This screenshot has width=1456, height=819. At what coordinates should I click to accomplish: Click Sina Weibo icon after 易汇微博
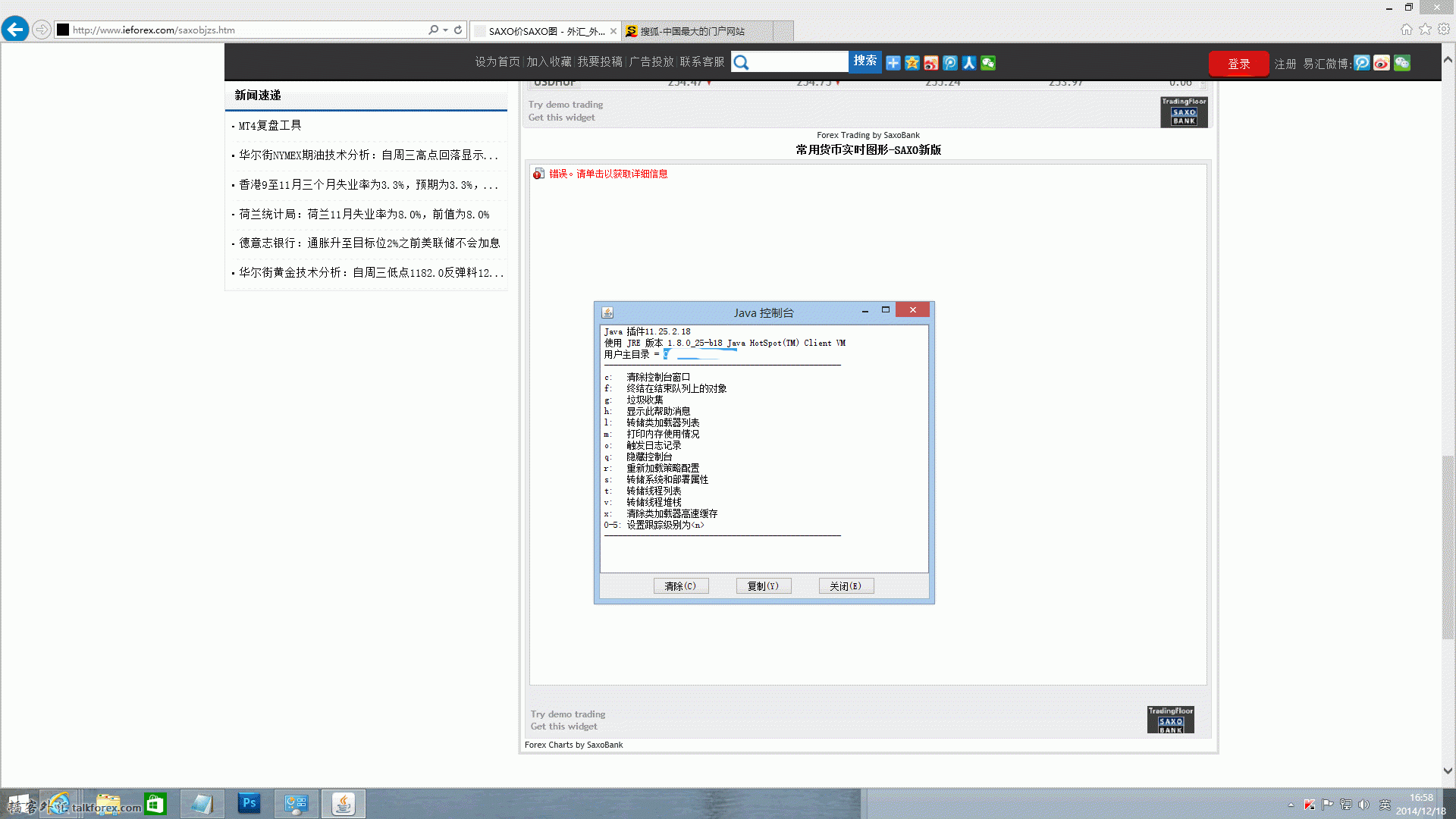point(1382,63)
